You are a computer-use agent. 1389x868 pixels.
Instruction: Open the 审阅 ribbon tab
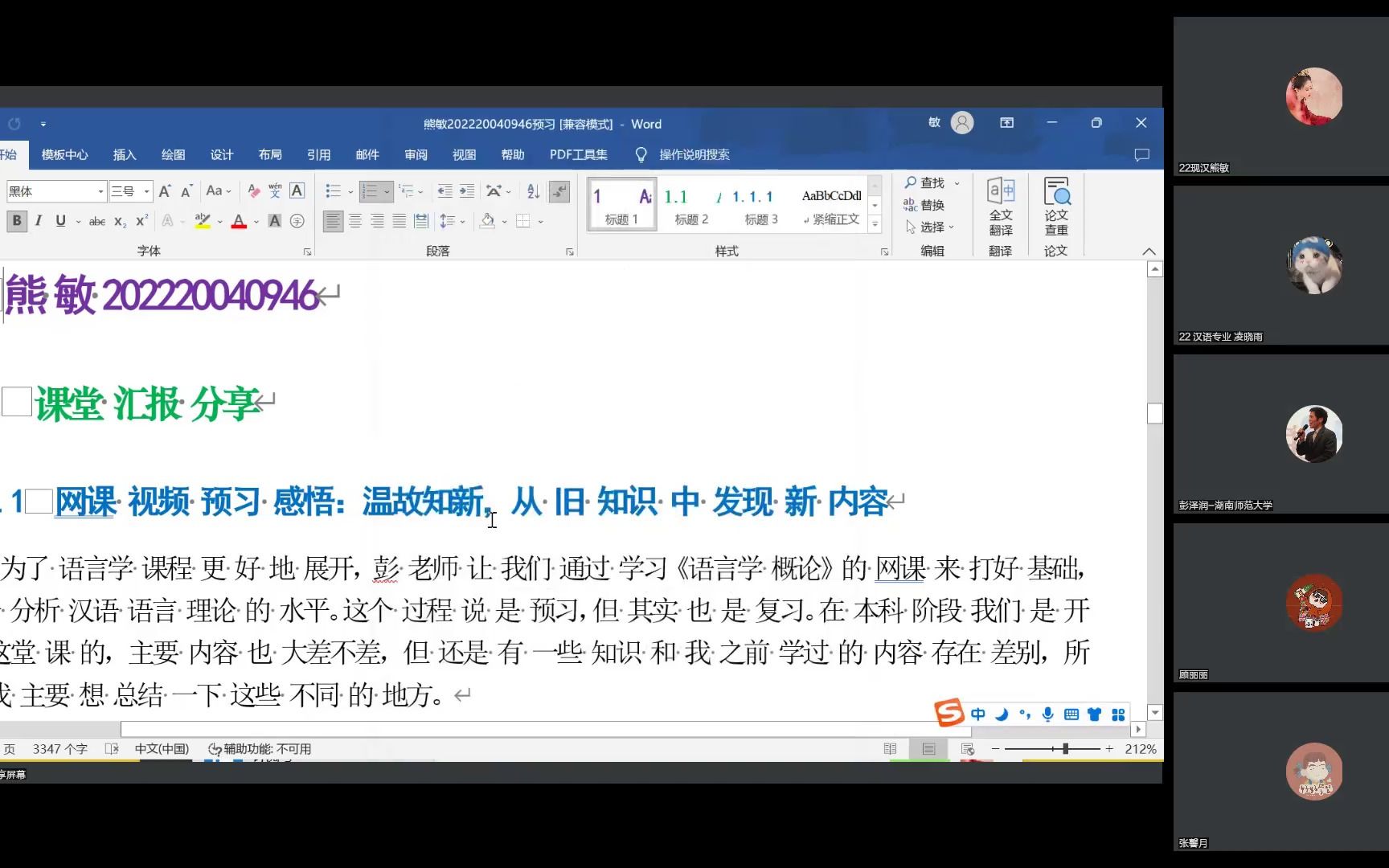(416, 154)
